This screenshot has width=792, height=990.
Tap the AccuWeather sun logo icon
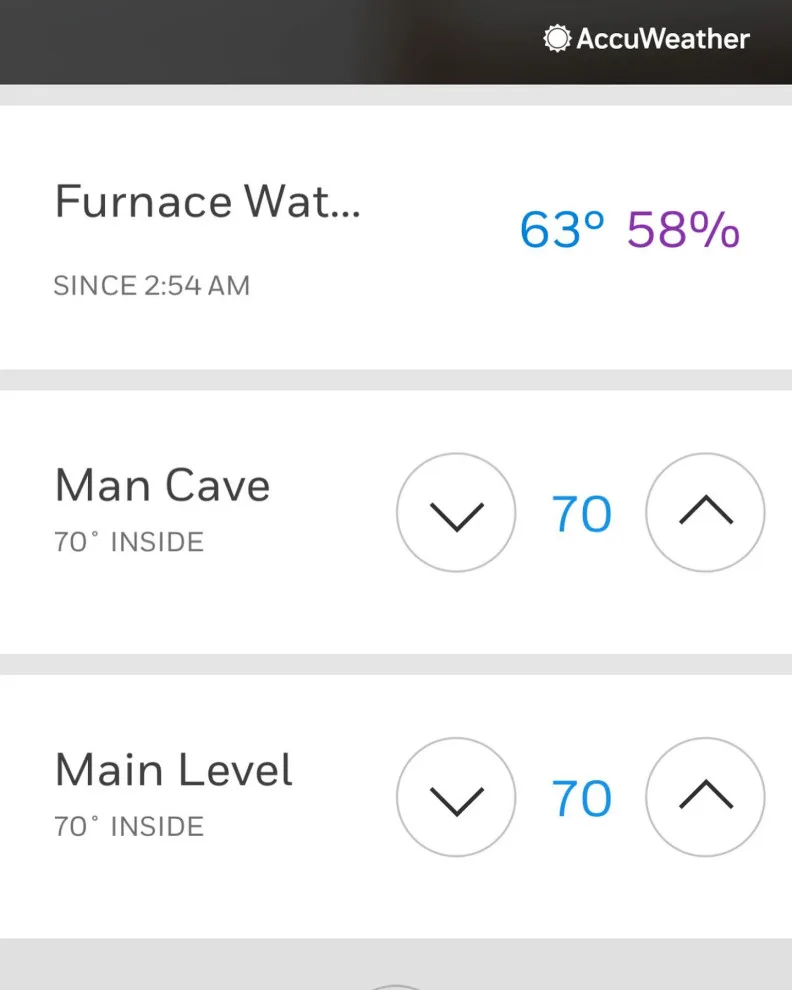point(556,39)
